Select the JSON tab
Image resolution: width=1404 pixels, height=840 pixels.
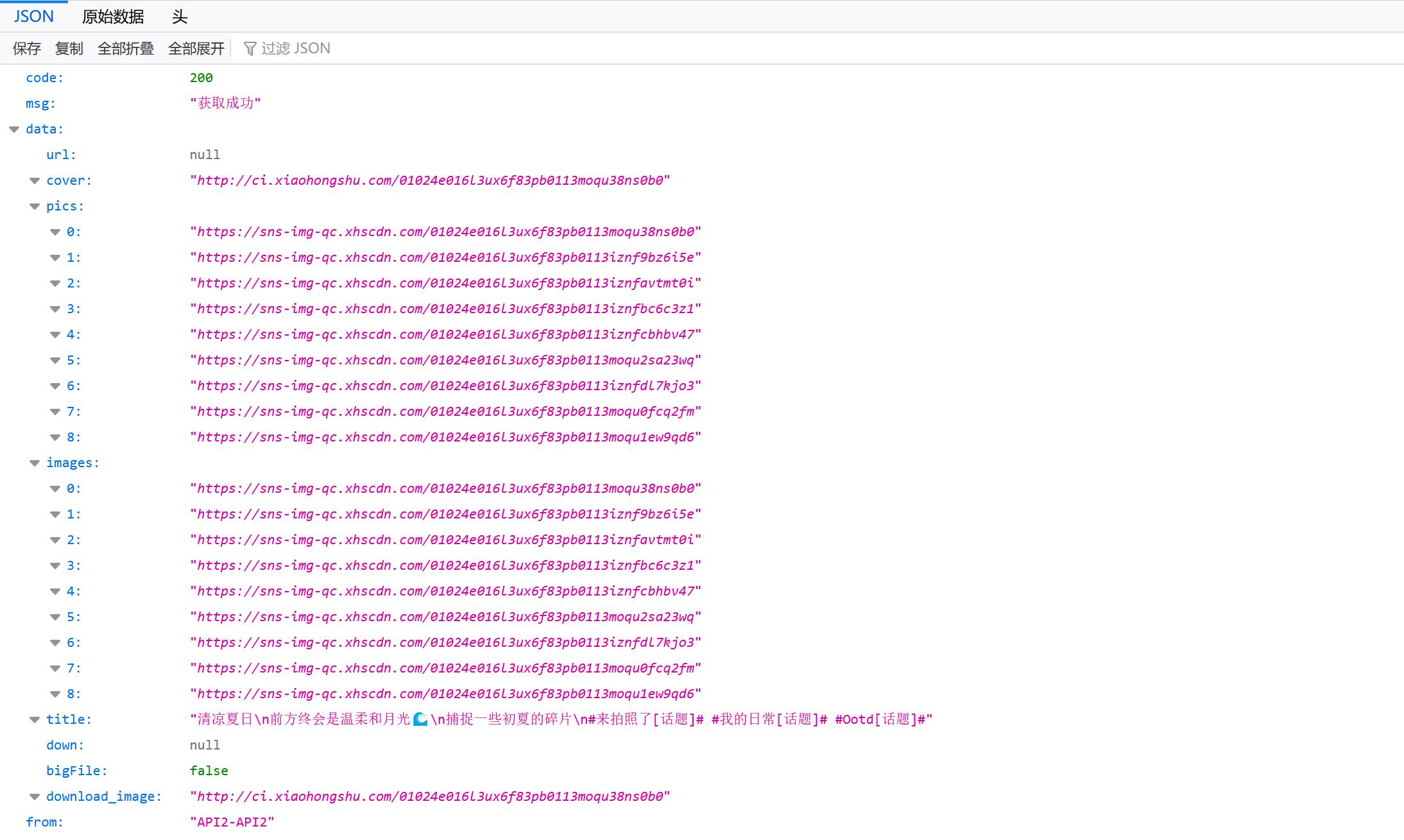(x=33, y=16)
